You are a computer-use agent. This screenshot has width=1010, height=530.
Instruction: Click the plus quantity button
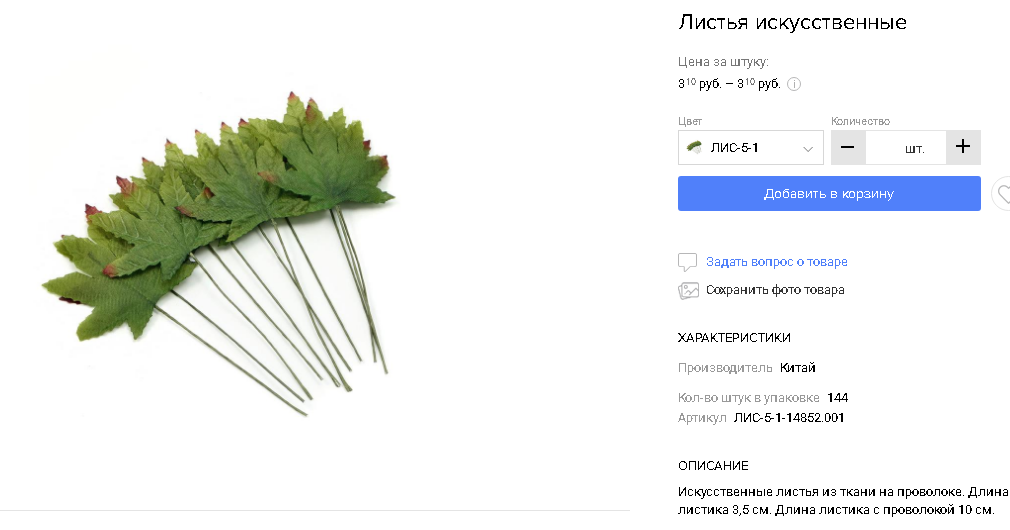point(963,147)
